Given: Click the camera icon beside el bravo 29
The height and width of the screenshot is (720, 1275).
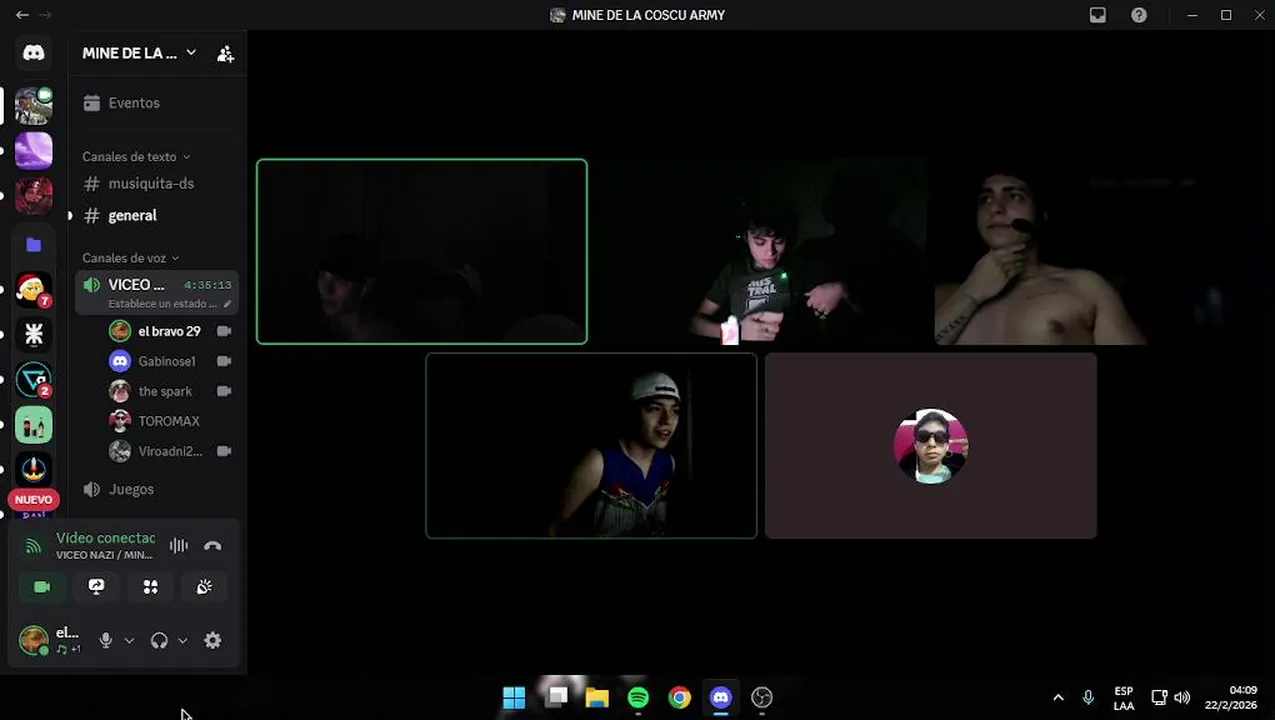Looking at the screenshot, I should point(224,331).
